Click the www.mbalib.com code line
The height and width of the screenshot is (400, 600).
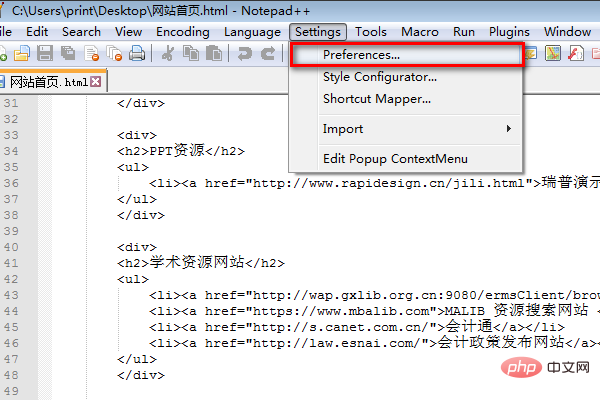pos(374,311)
